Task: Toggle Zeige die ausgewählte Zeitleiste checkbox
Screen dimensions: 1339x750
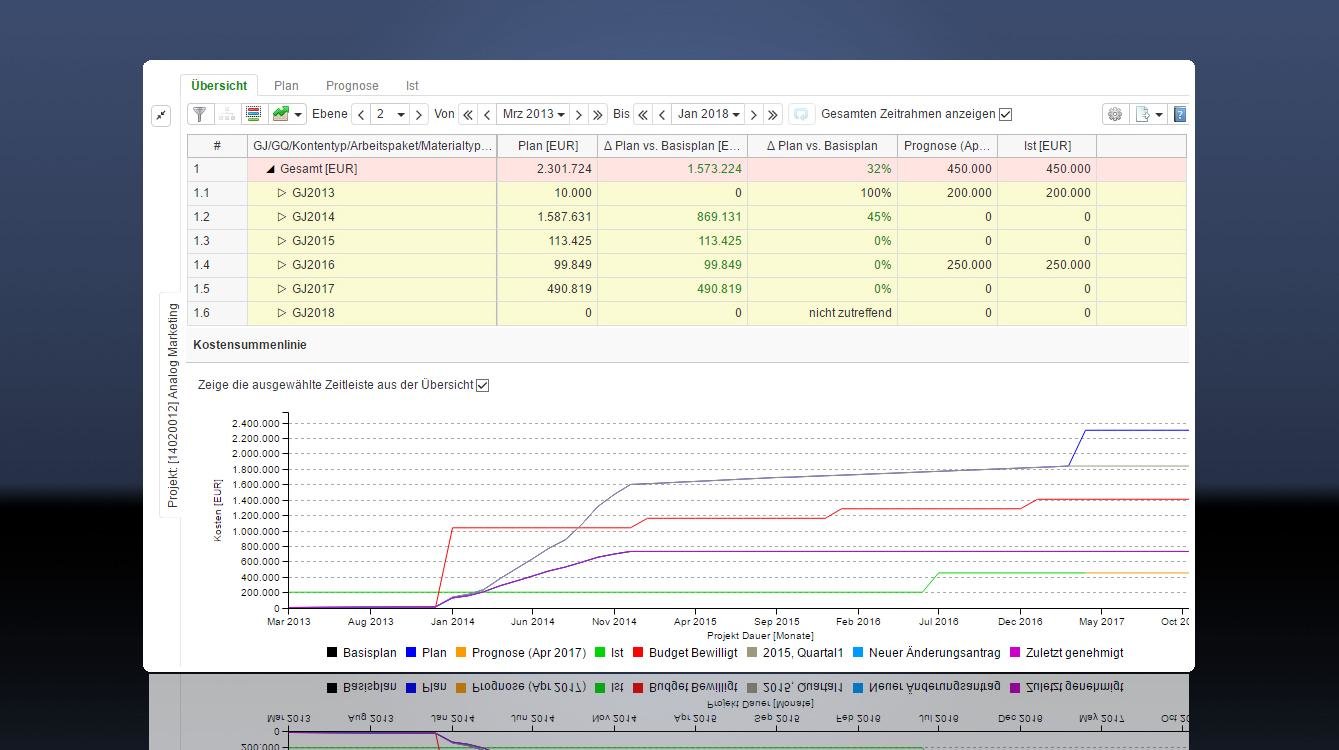Action: pos(483,385)
